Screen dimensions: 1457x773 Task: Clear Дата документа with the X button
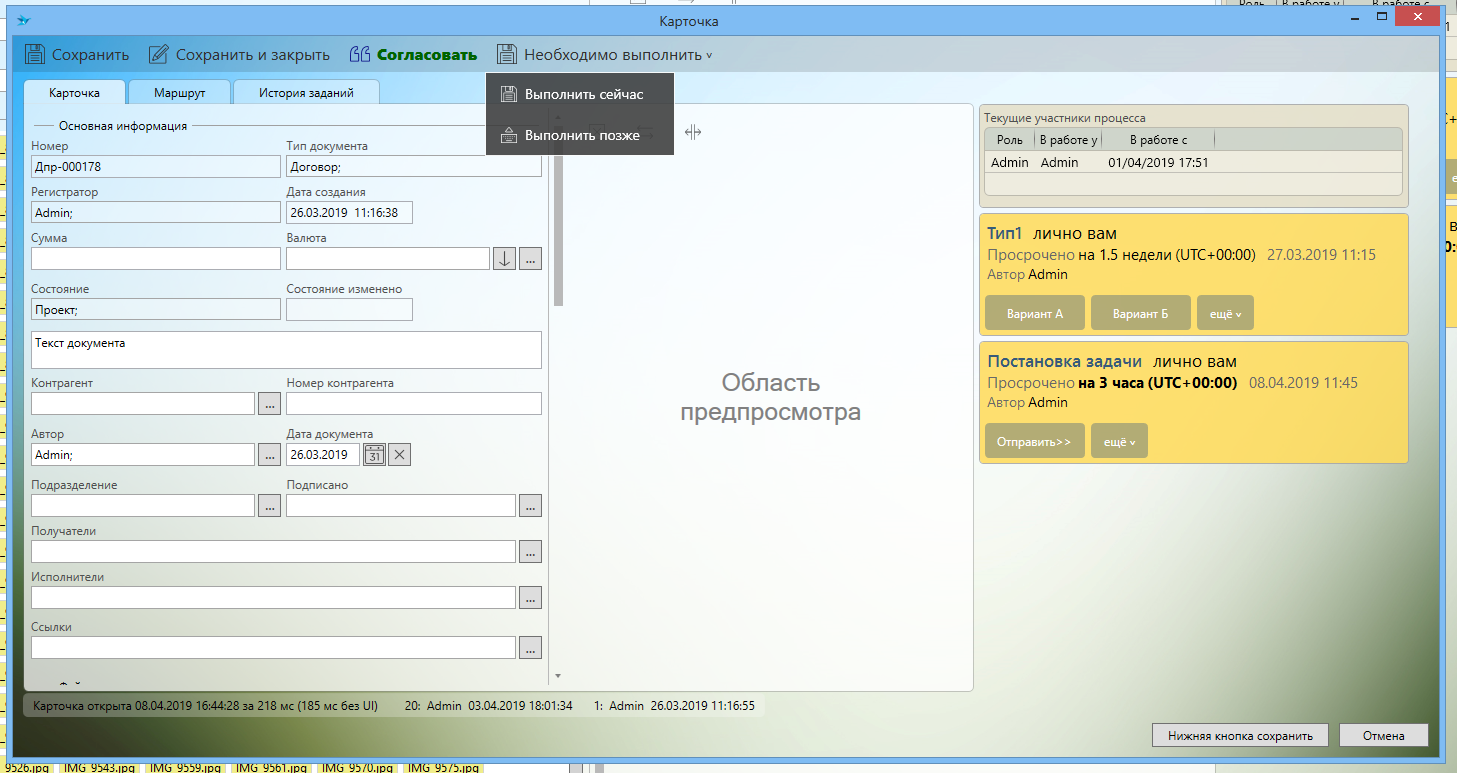click(x=399, y=455)
